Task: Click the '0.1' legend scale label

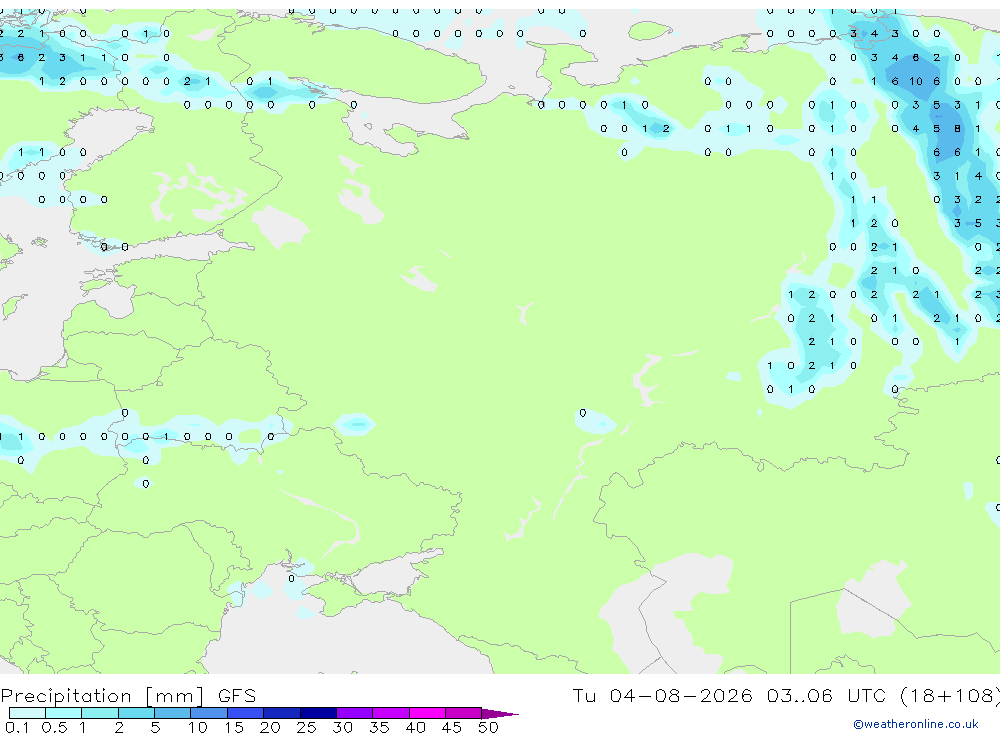Action: pos(17,727)
